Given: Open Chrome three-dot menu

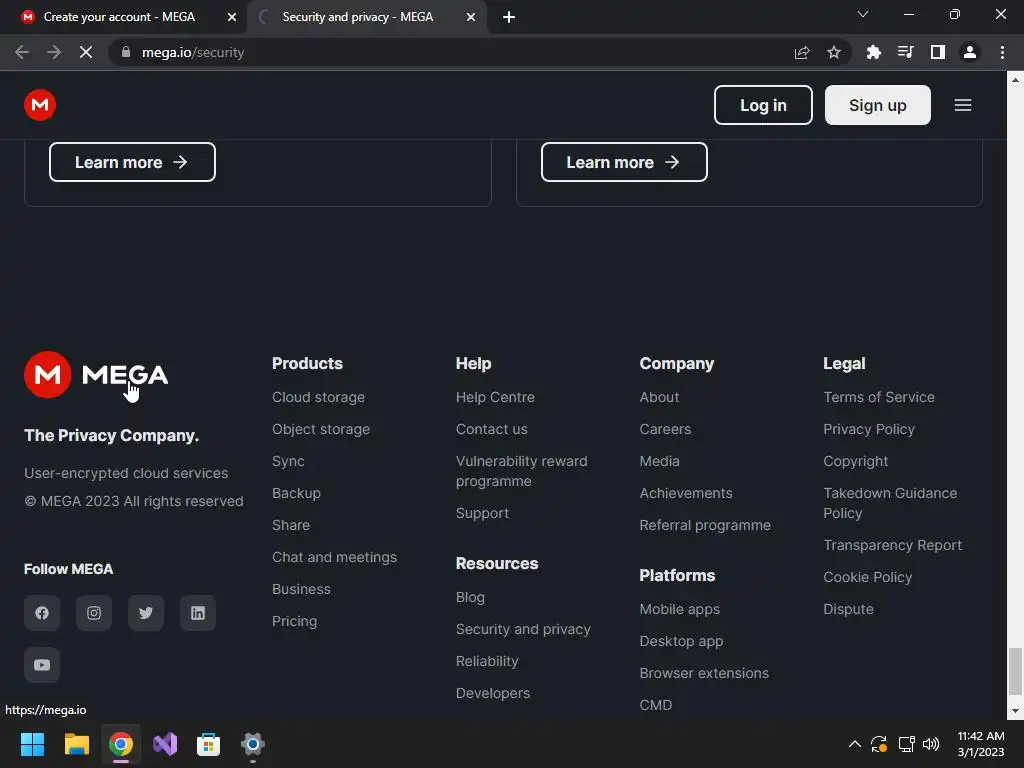Looking at the screenshot, I should coord(1002,52).
